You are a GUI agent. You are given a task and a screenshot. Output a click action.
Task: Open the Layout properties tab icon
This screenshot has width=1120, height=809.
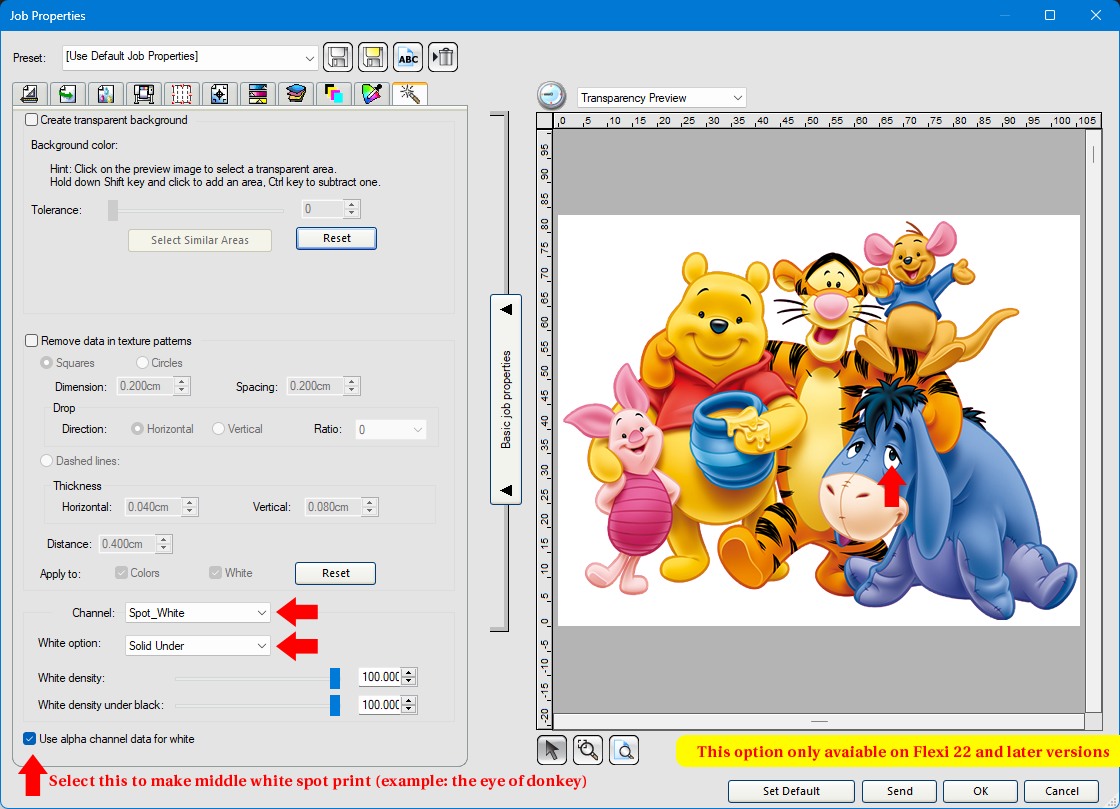tap(30, 93)
